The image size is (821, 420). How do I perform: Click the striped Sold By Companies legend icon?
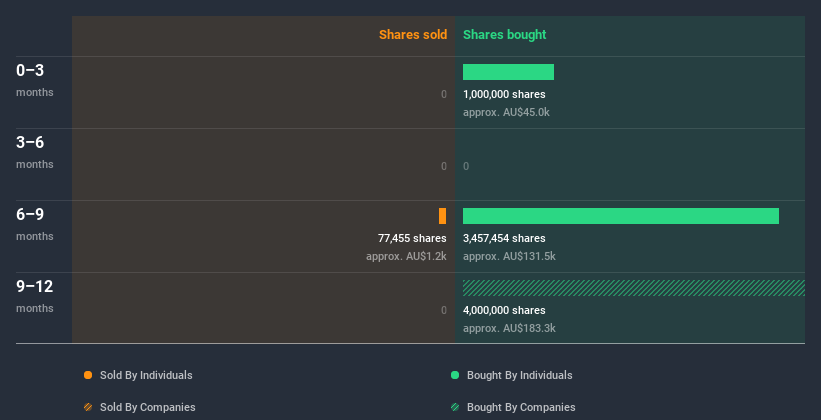[x=88, y=407]
